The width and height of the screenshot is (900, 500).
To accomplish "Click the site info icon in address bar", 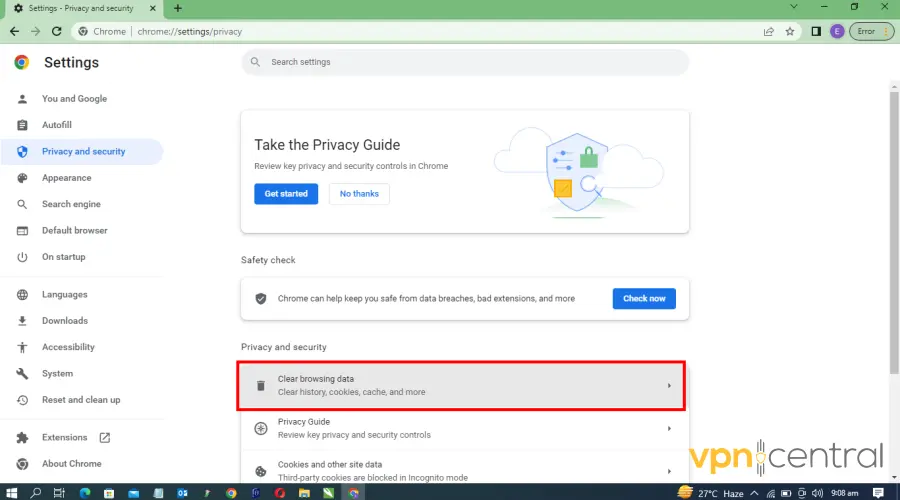I will coord(83,32).
